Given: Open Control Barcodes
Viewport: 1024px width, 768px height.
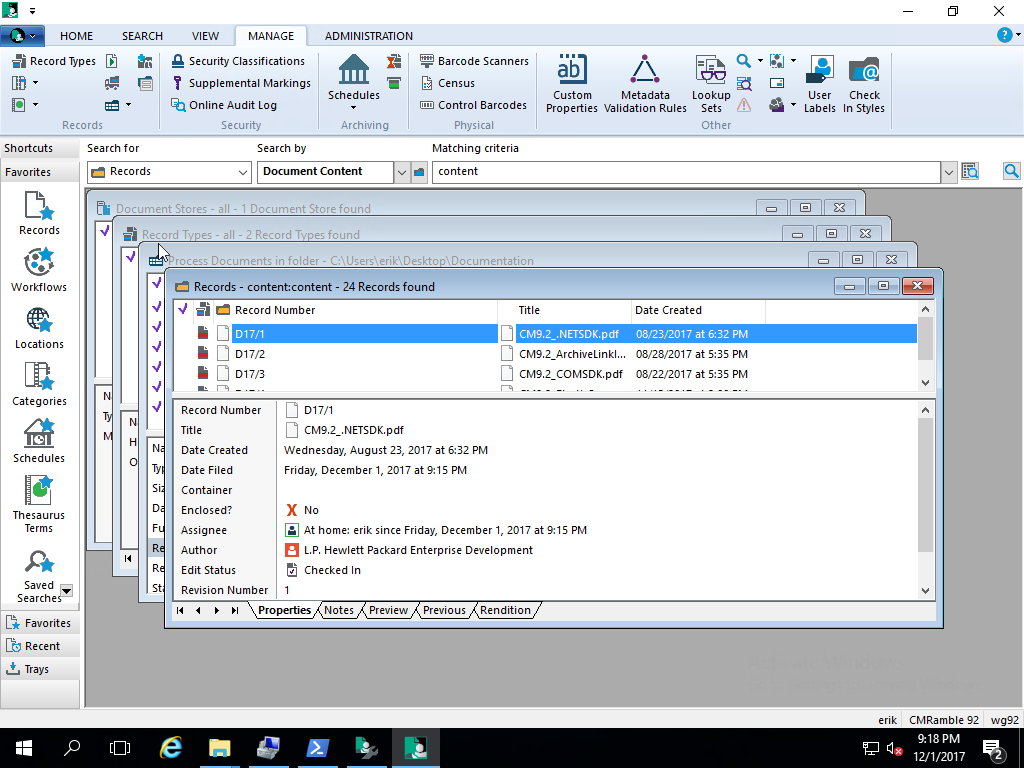Looking at the screenshot, I should click(473, 105).
